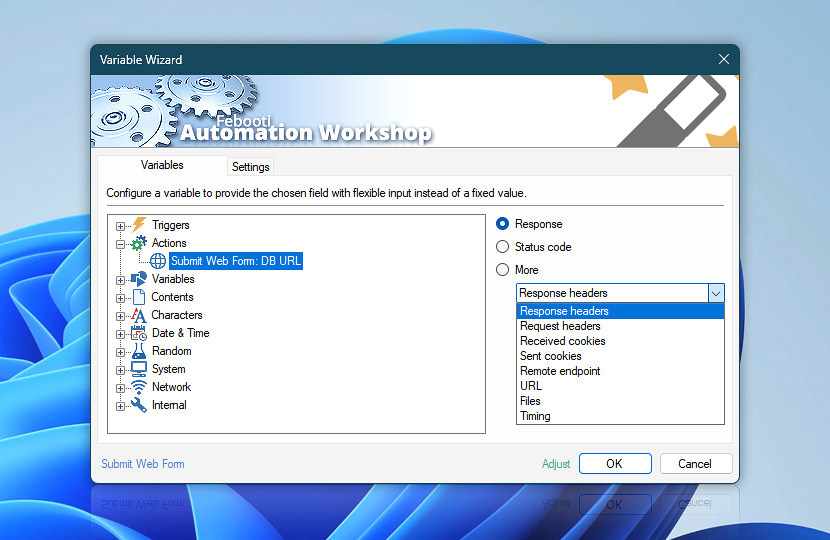
Task: Select the Date & Time tree label
Action: pos(181,333)
